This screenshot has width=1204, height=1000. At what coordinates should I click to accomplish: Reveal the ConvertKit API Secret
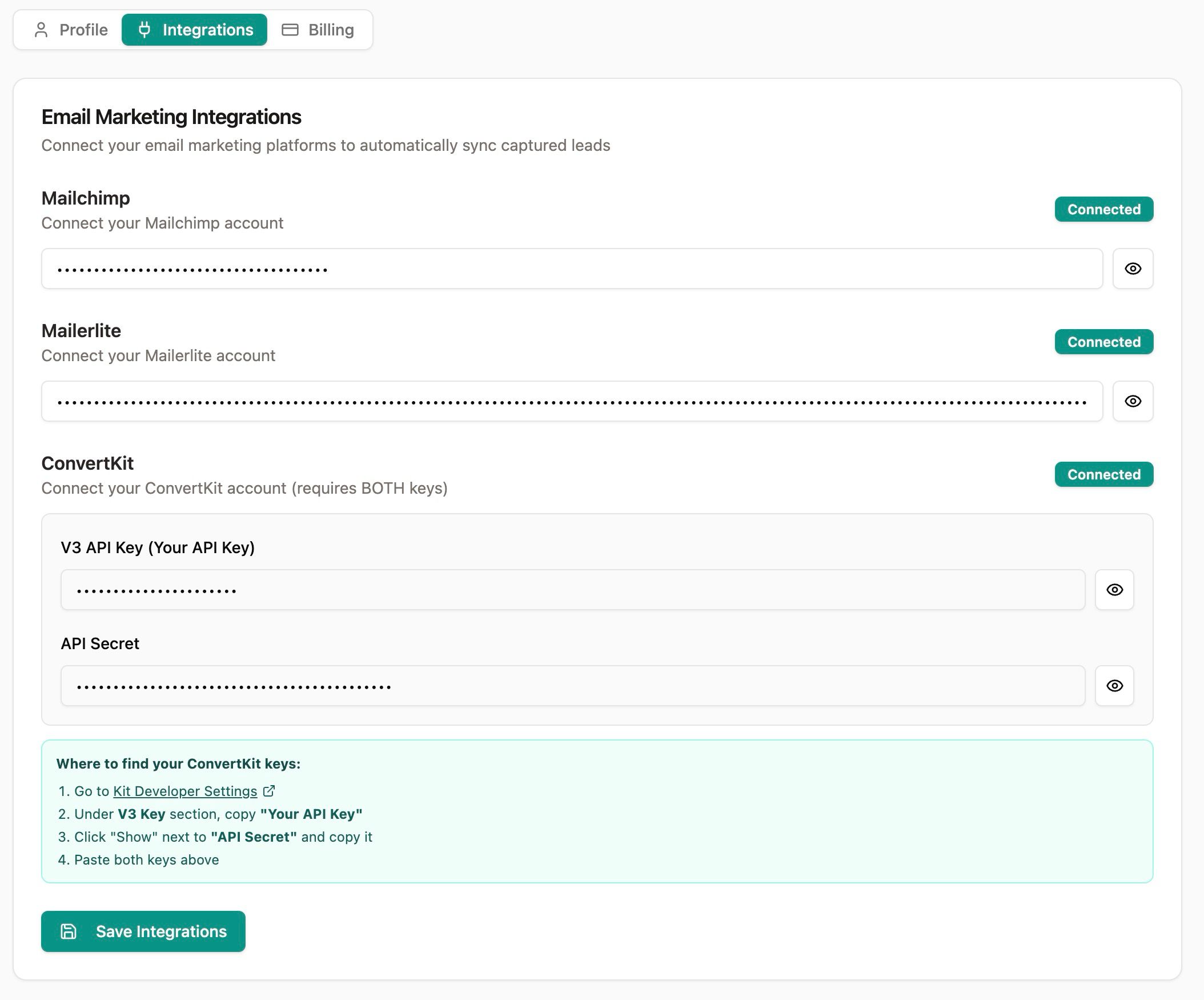coord(1114,686)
